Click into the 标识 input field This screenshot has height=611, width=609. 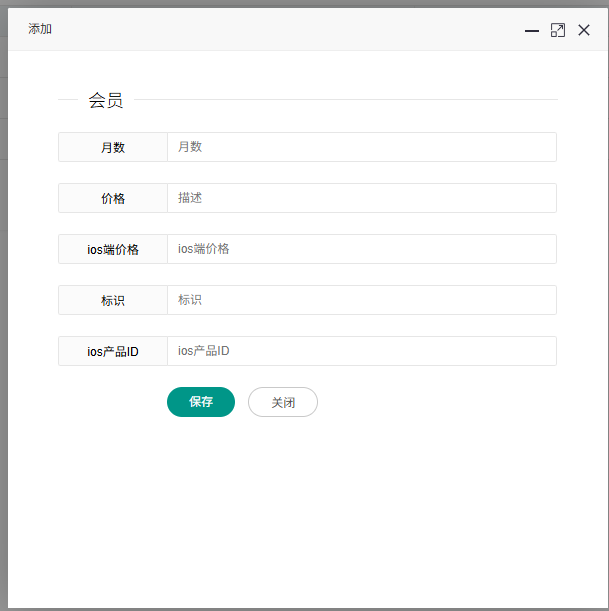[x=361, y=300]
